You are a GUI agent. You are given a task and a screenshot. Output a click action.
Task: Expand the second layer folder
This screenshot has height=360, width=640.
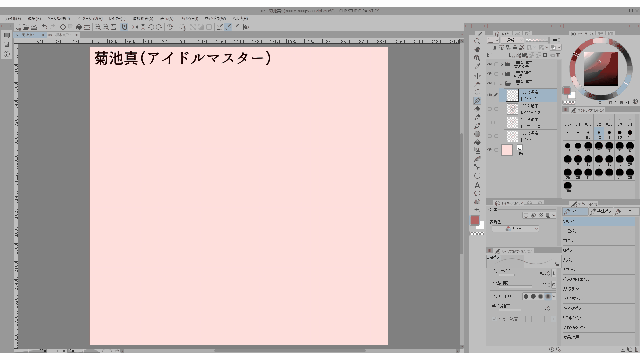click(x=502, y=73)
